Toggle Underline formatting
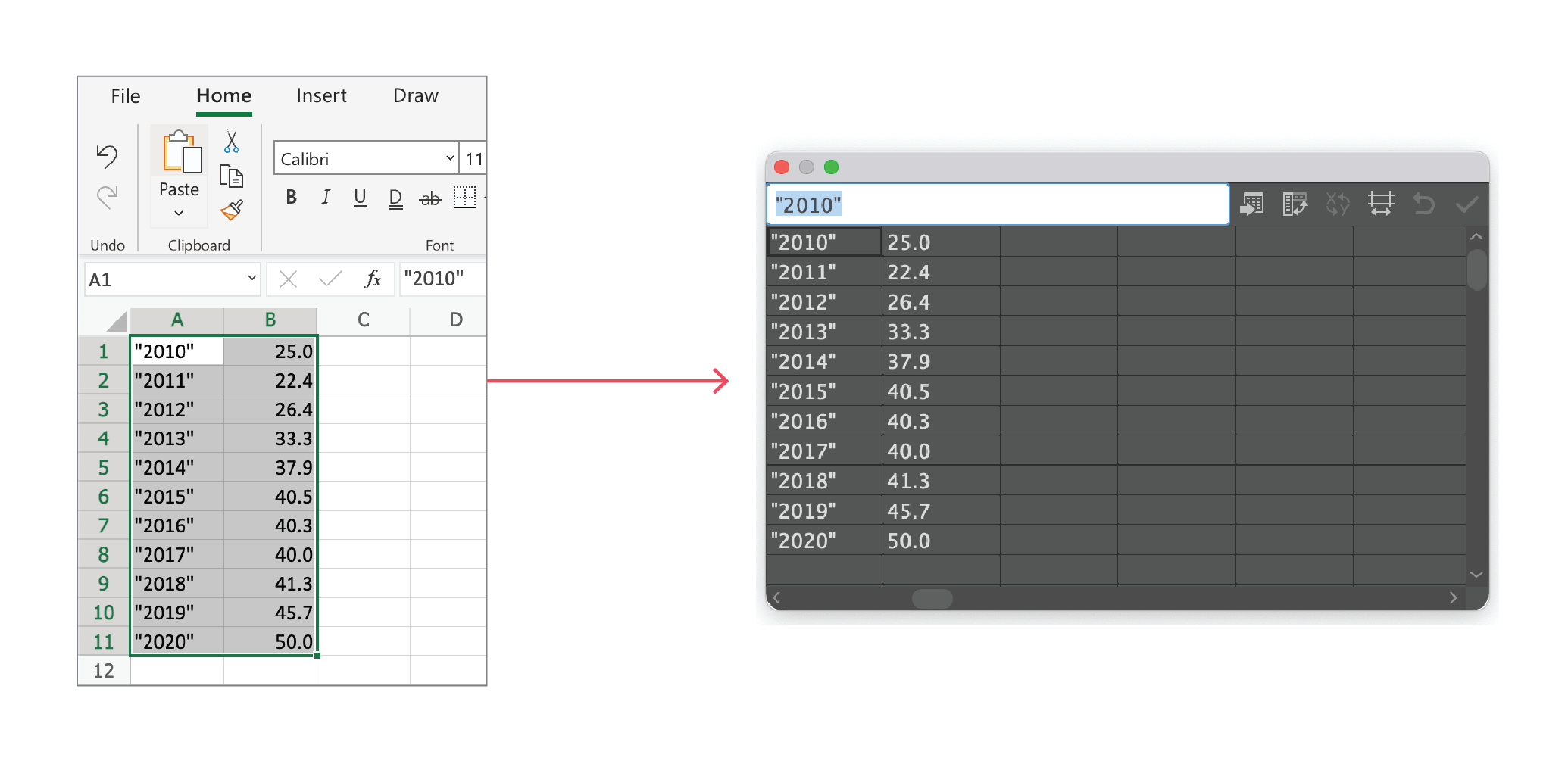 pos(360,198)
